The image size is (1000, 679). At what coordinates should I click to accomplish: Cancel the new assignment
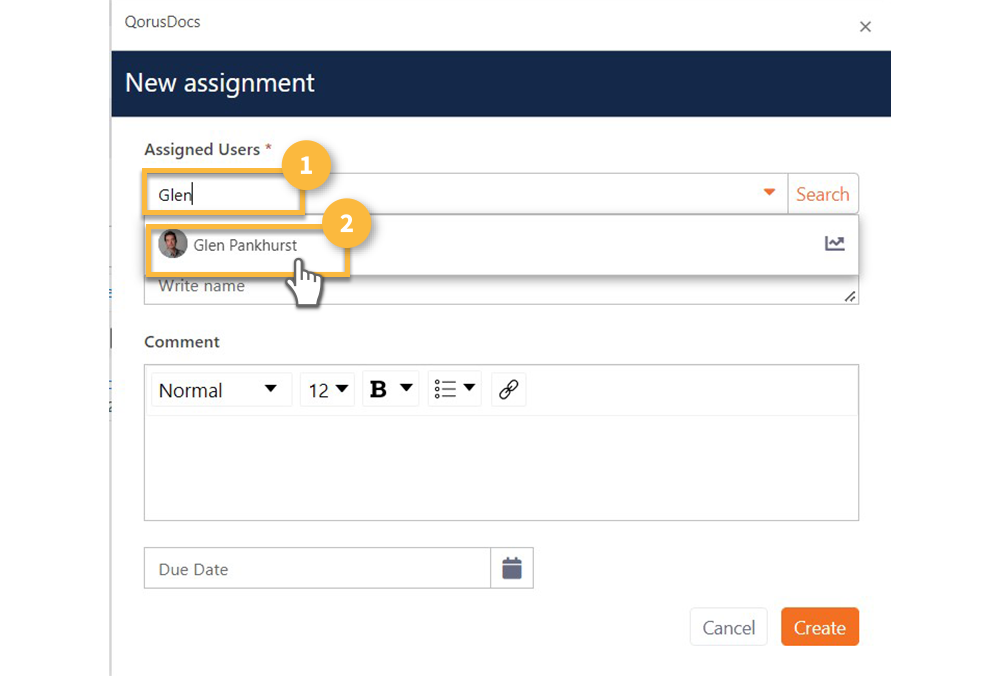[x=728, y=627]
